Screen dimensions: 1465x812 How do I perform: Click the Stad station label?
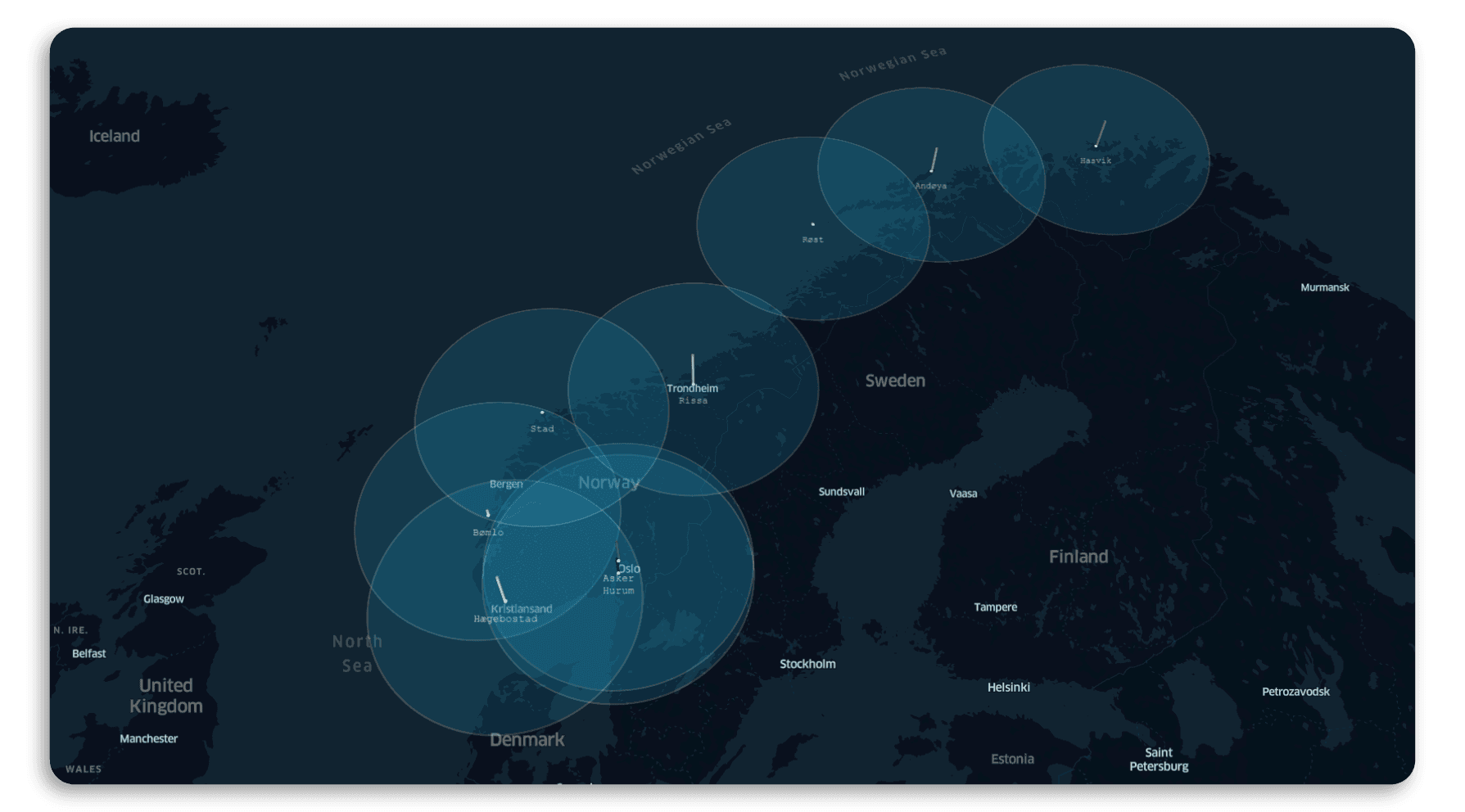[x=542, y=429]
